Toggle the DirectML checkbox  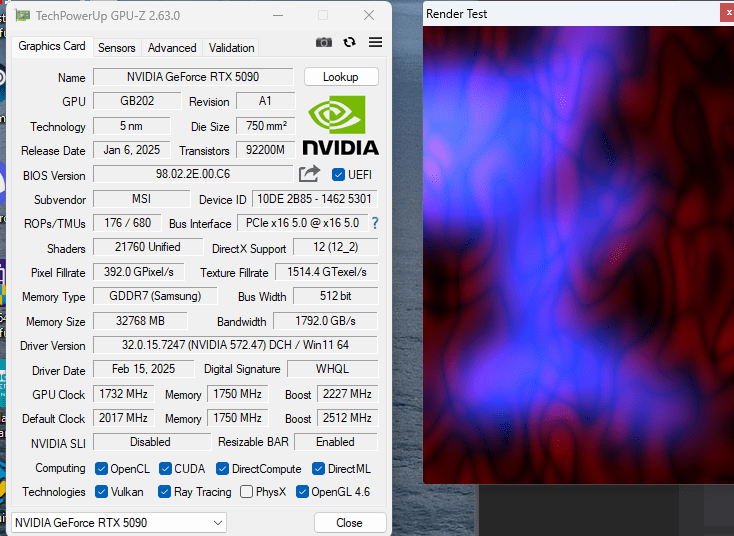click(x=318, y=469)
